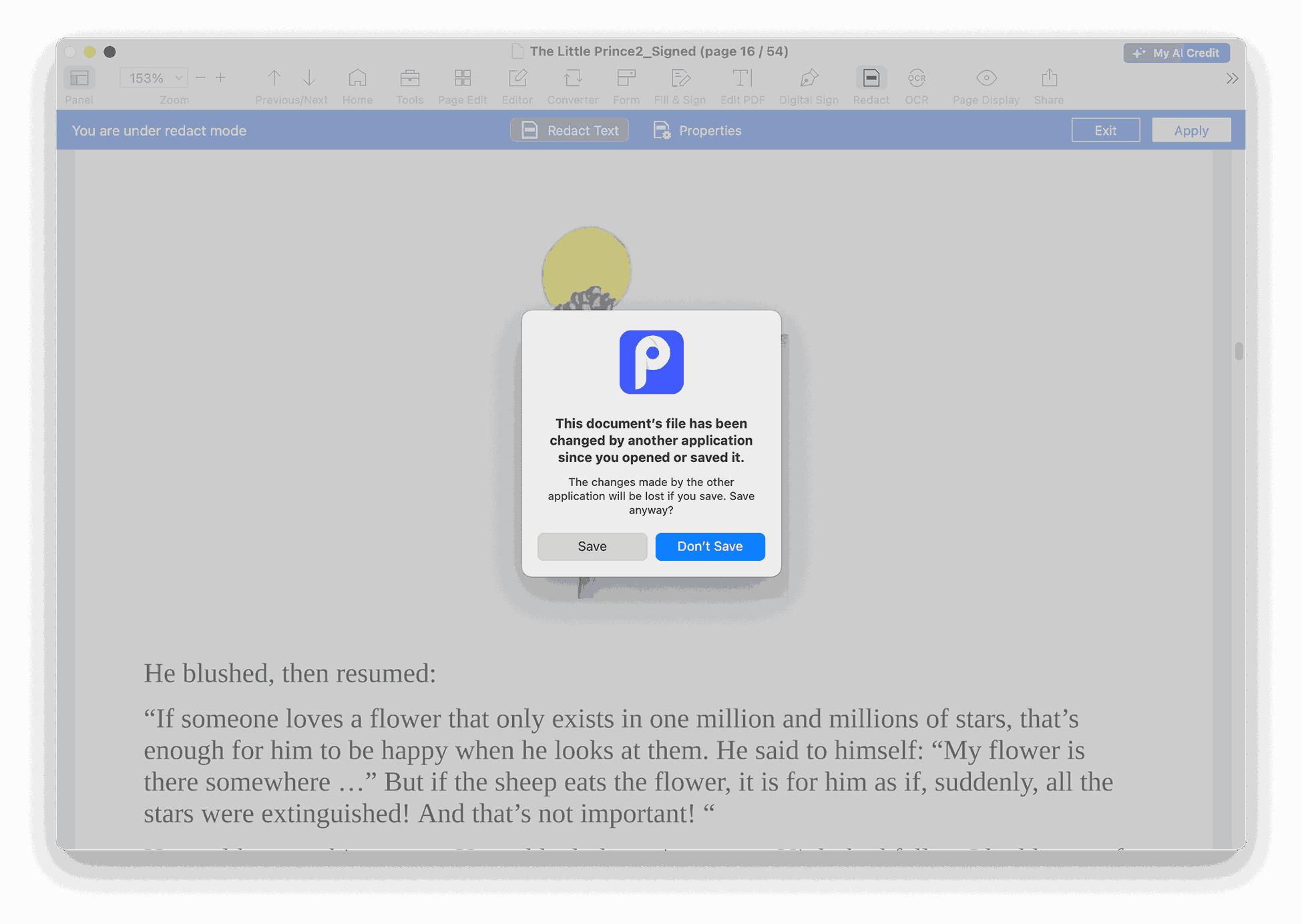
Task: Click the fullscreen window button
Action: [110, 51]
